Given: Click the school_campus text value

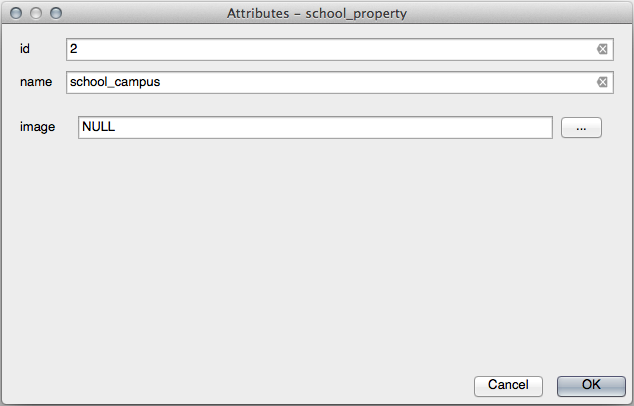Looking at the screenshot, I should tap(114, 82).
